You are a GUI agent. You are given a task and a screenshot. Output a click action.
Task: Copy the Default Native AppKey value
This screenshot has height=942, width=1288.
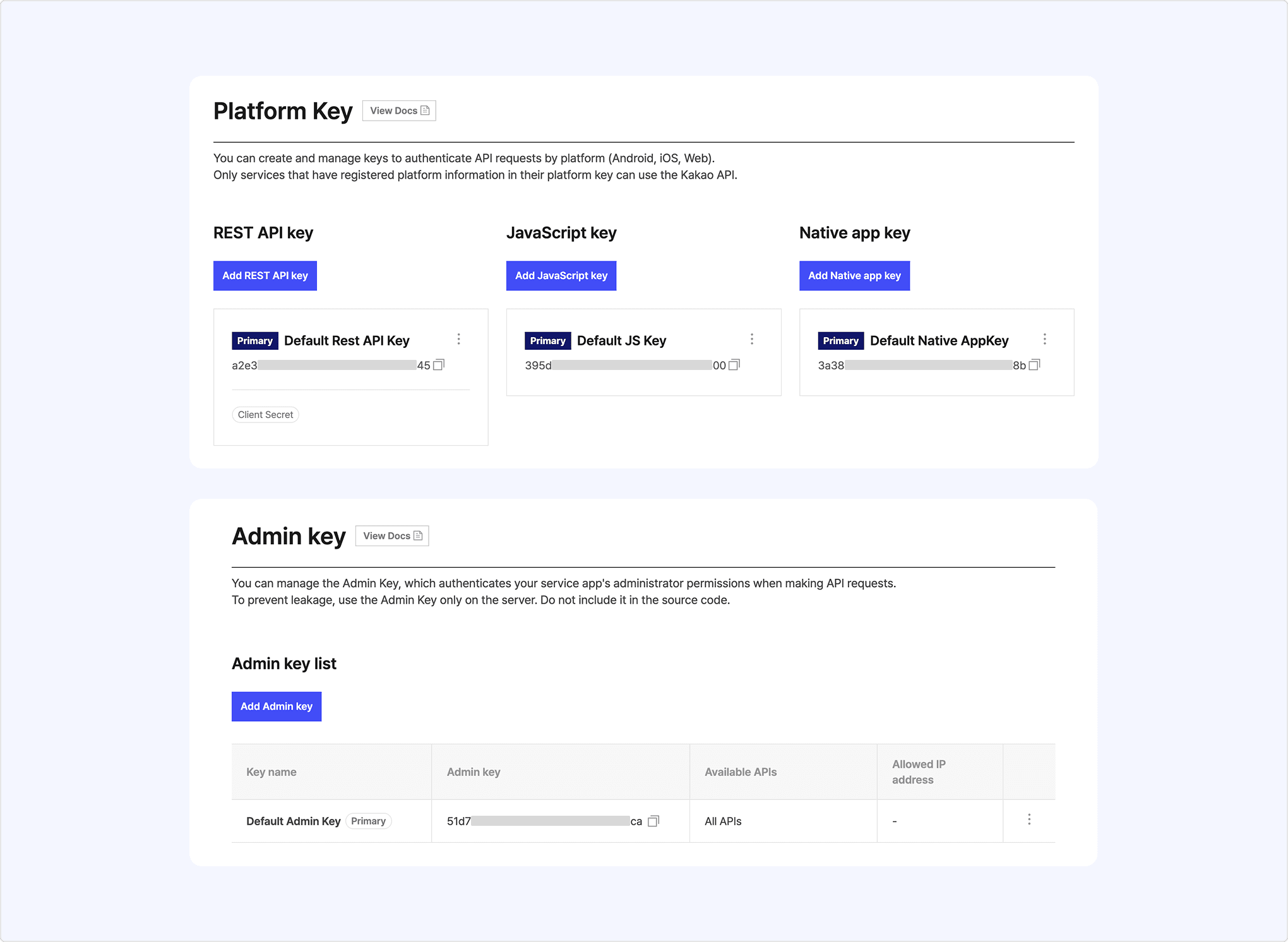coord(1034,365)
